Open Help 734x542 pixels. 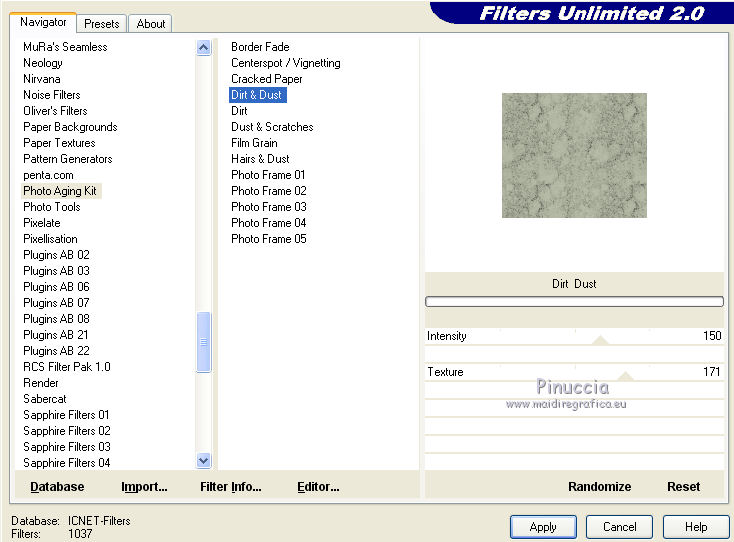pyautogui.click(x=696, y=527)
